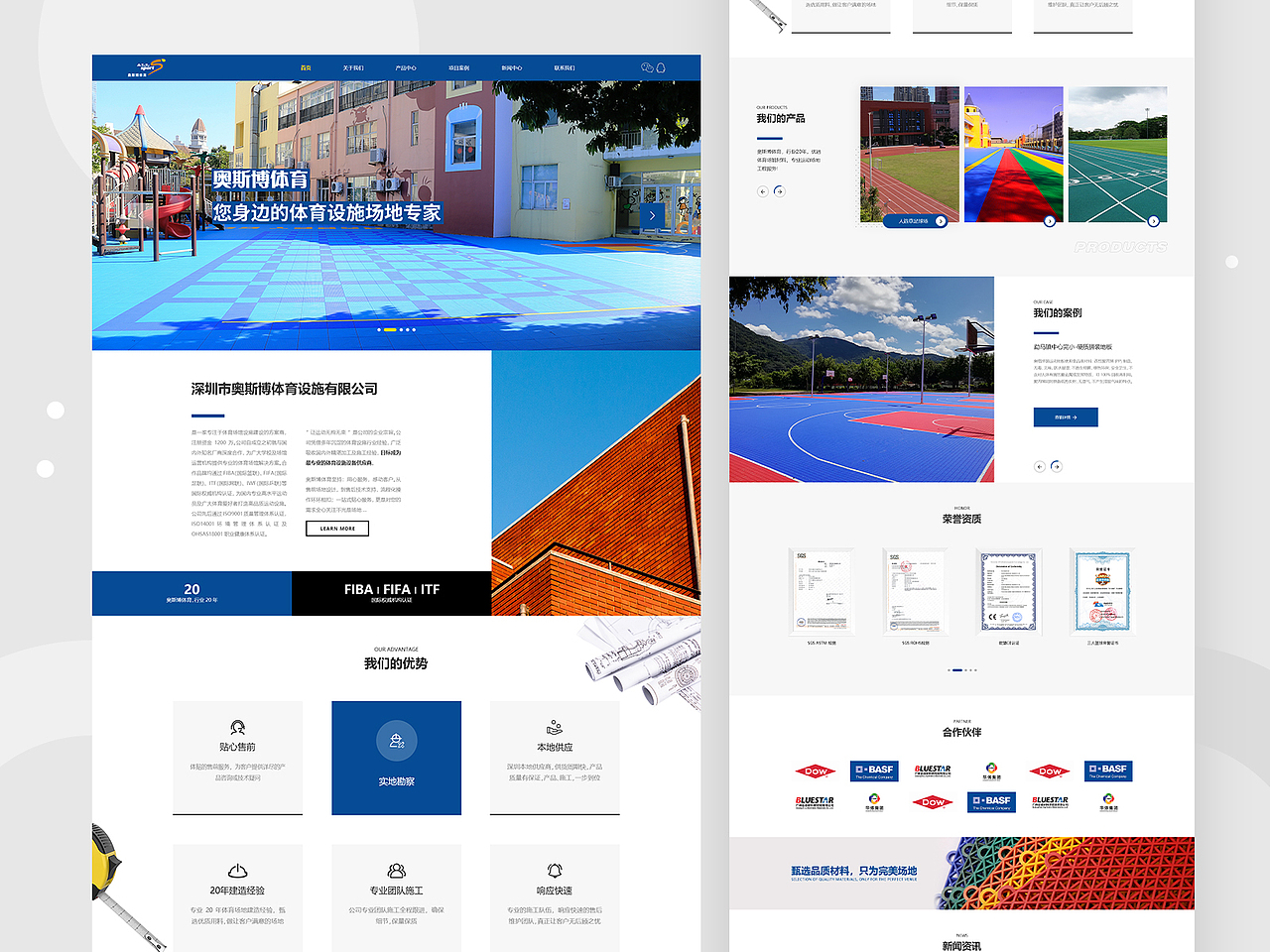This screenshot has height=952, width=1270.
Task: Select the 20年建造经验 card title
Action: coord(237,891)
